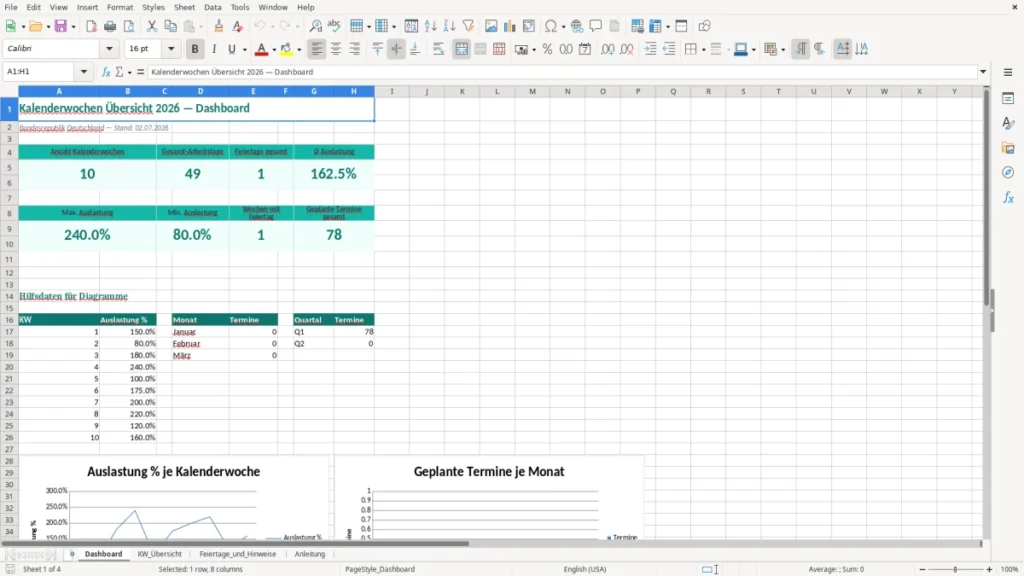This screenshot has width=1024, height=576.
Task: Open the File menu
Action: [x=11, y=7]
